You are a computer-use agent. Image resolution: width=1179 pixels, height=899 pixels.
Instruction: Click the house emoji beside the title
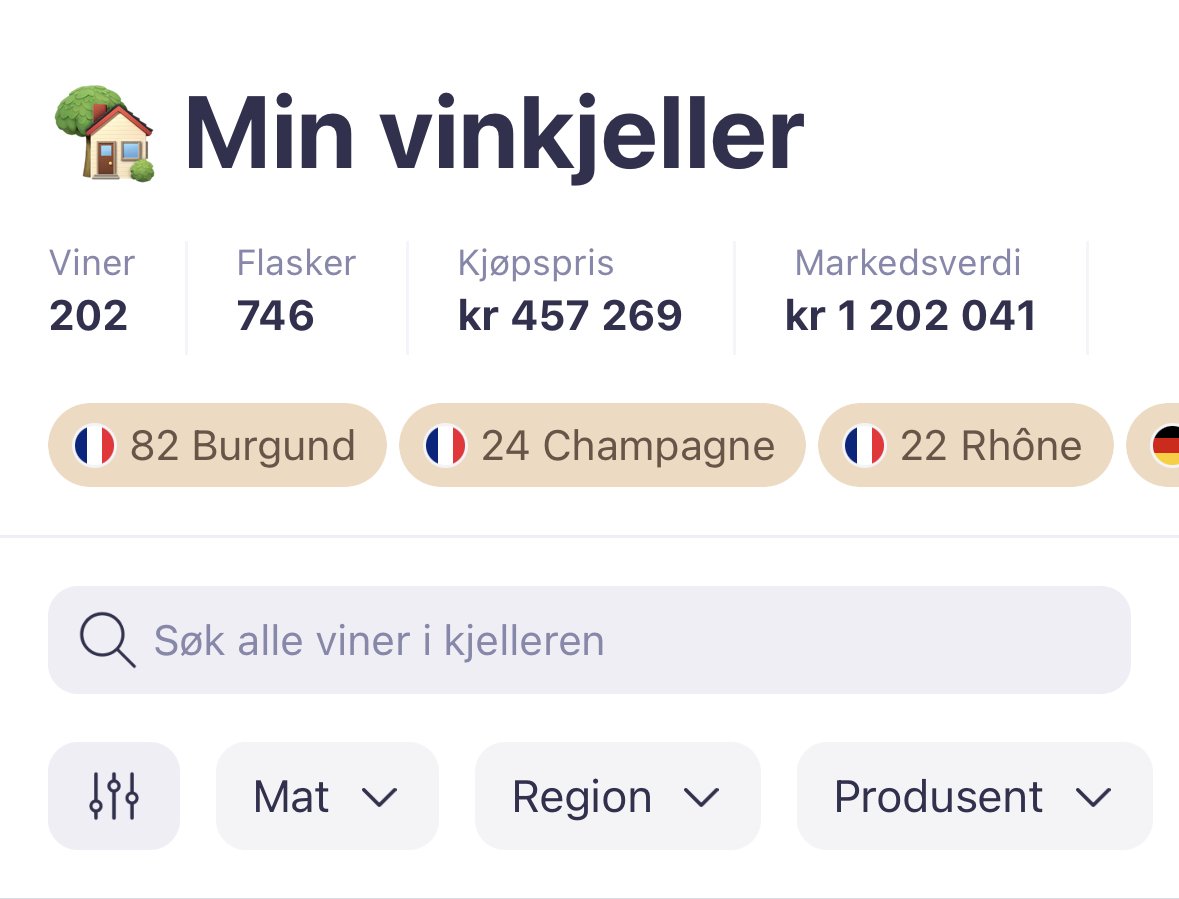click(x=105, y=133)
